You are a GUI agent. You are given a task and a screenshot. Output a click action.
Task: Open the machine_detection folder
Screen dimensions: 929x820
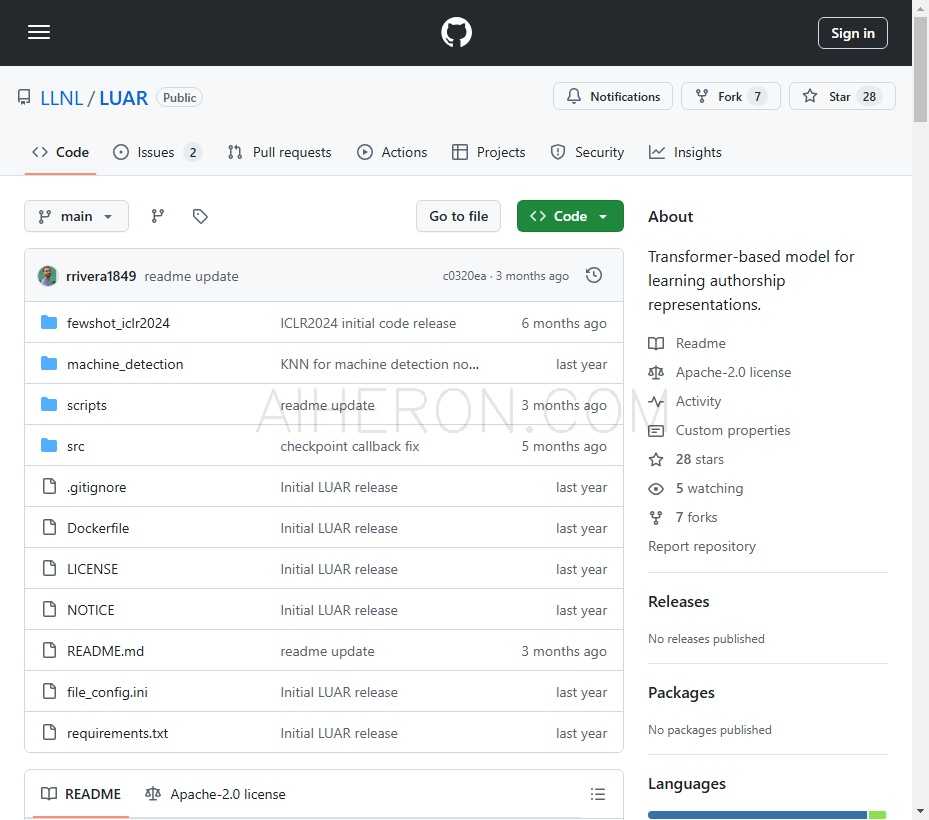point(125,364)
